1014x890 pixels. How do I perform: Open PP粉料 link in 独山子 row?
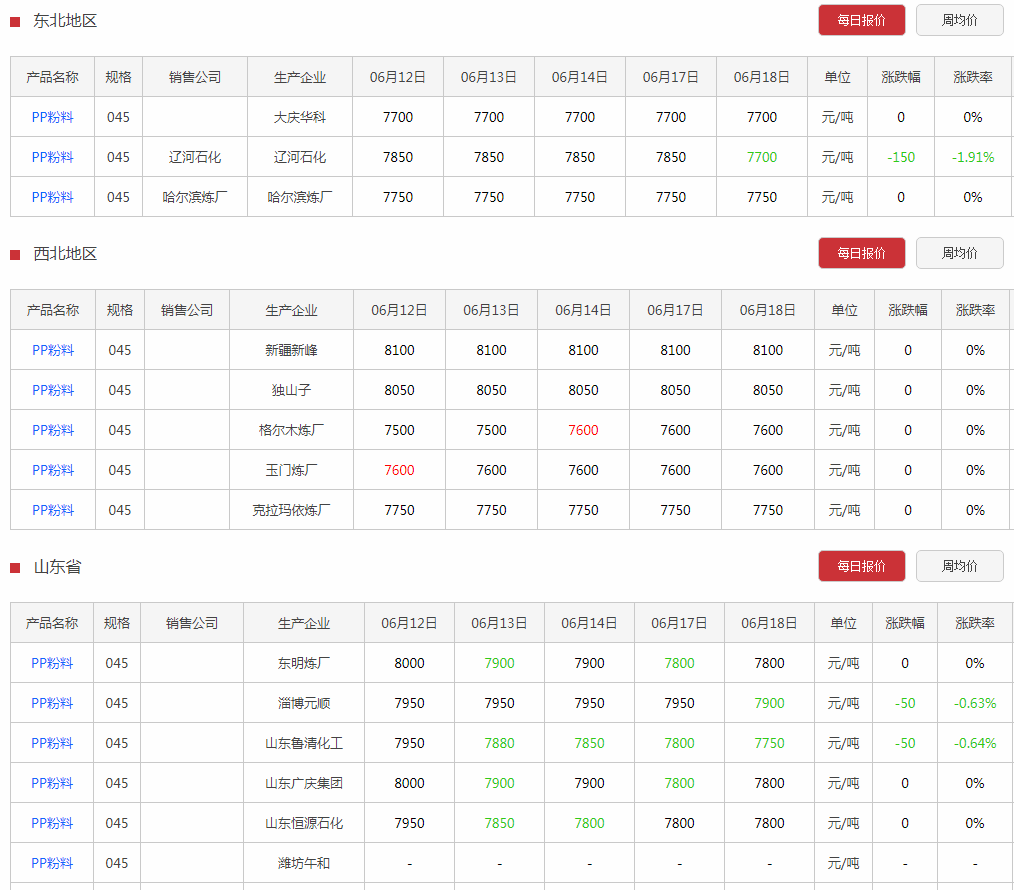53,390
